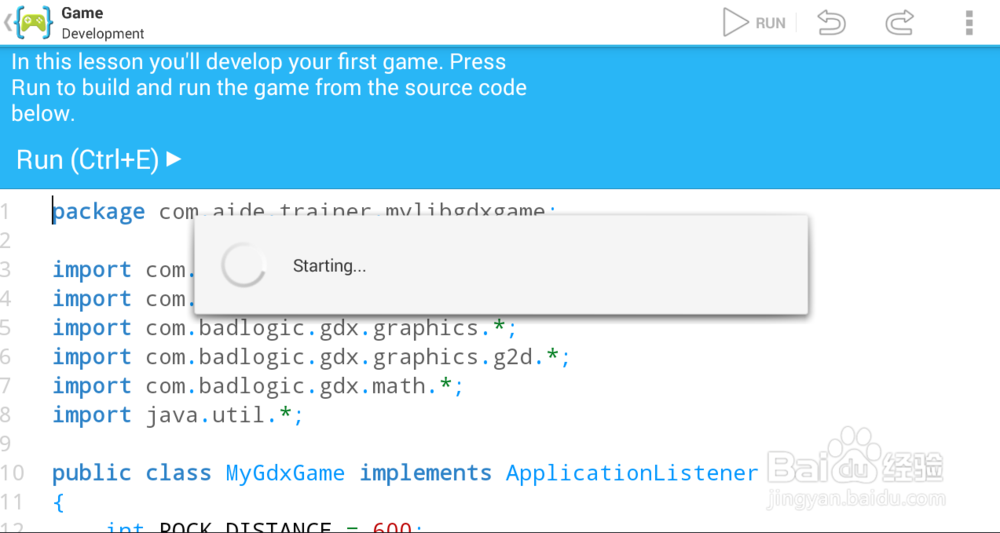The image size is (1000, 533).
Task: Click ApplicationListener in the class declaration
Action: coord(632,473)
